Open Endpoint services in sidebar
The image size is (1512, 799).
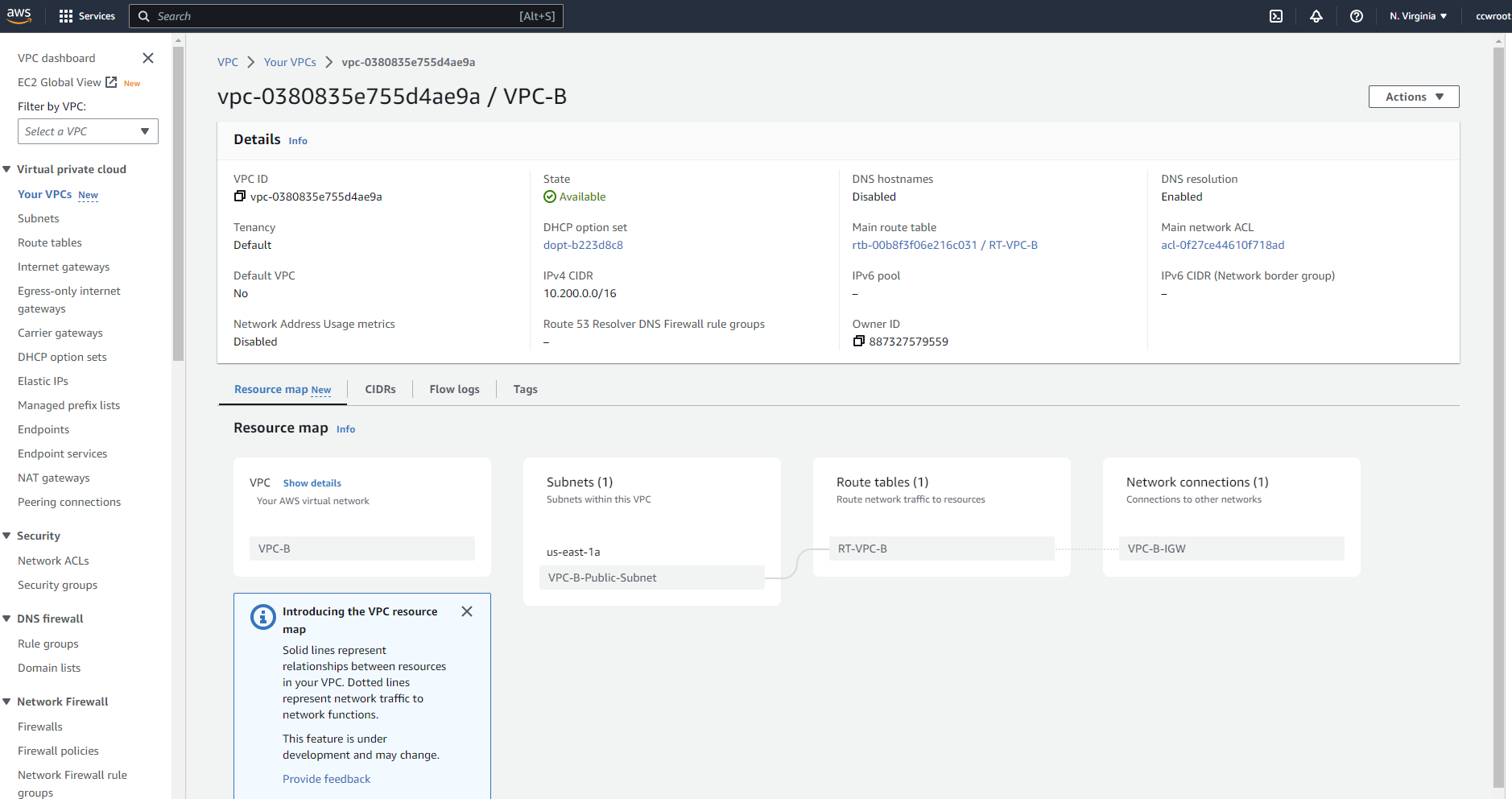tap(62, 453)
